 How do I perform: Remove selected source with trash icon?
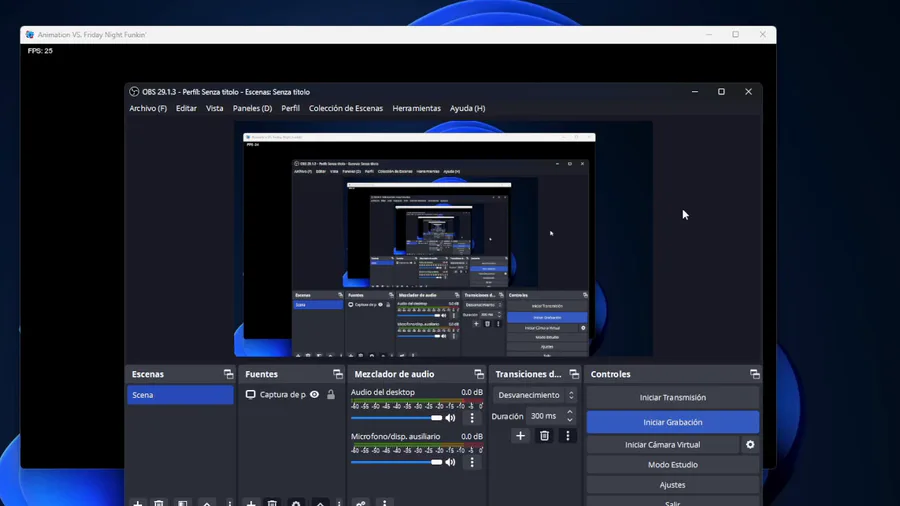pyautogui.click(x=273, y=503)
